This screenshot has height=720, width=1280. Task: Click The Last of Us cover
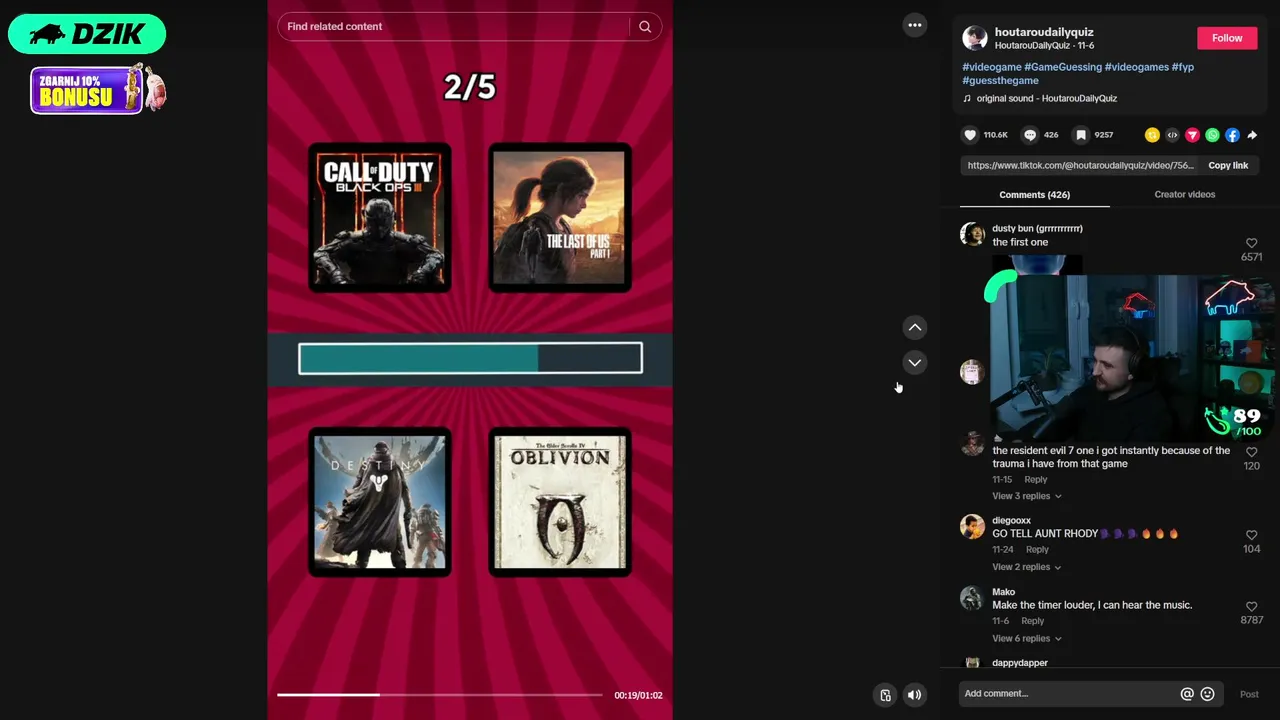tap(559, 218)
